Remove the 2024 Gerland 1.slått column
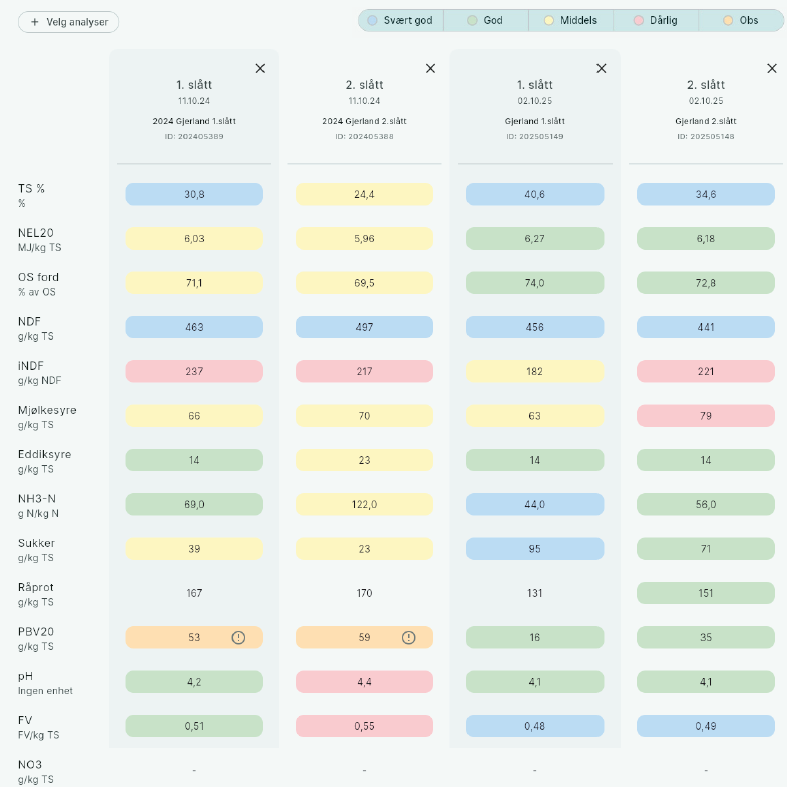This screenshot has height=787, width=787. (x=260, y=68)
